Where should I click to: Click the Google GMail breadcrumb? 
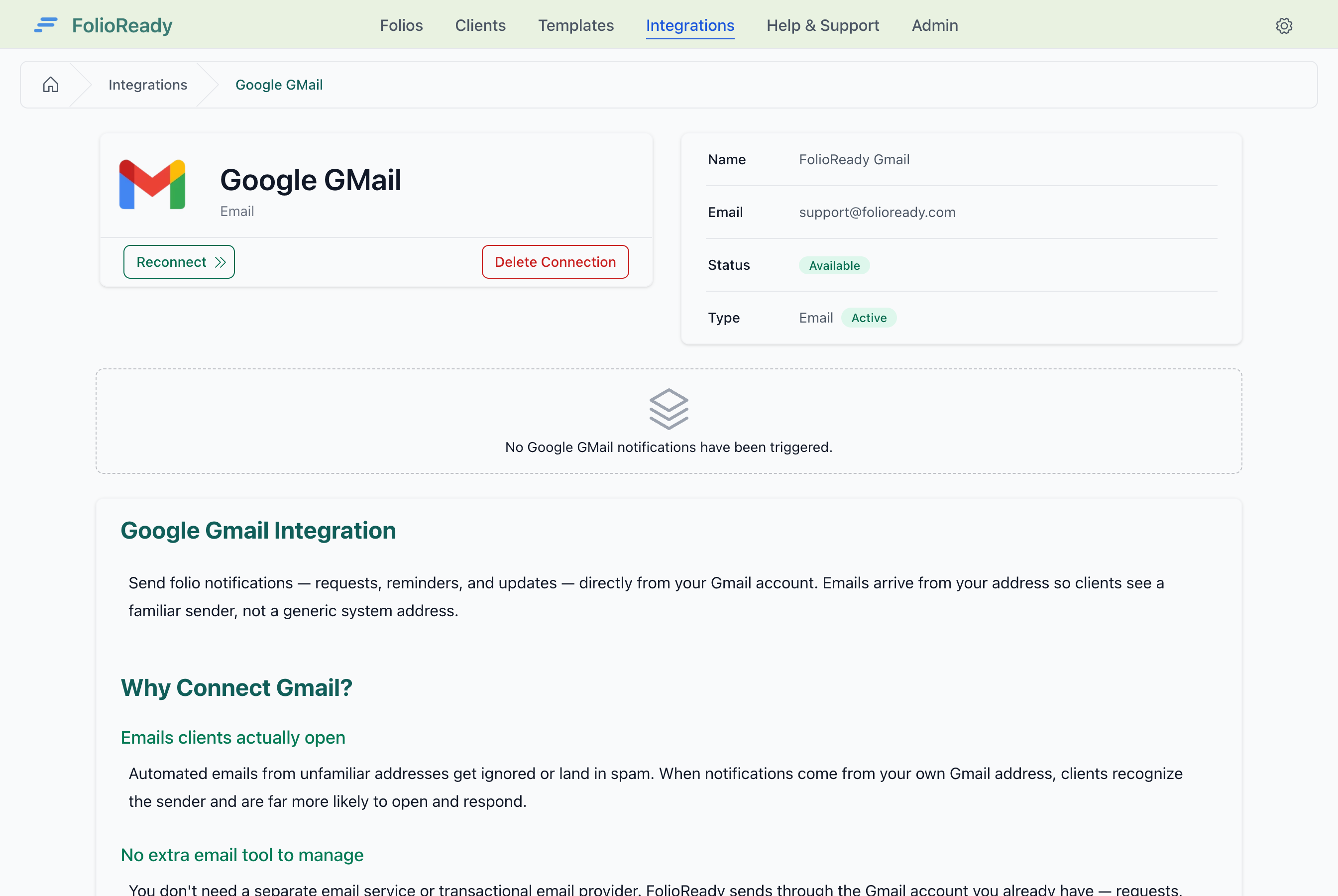click(279, 85)
